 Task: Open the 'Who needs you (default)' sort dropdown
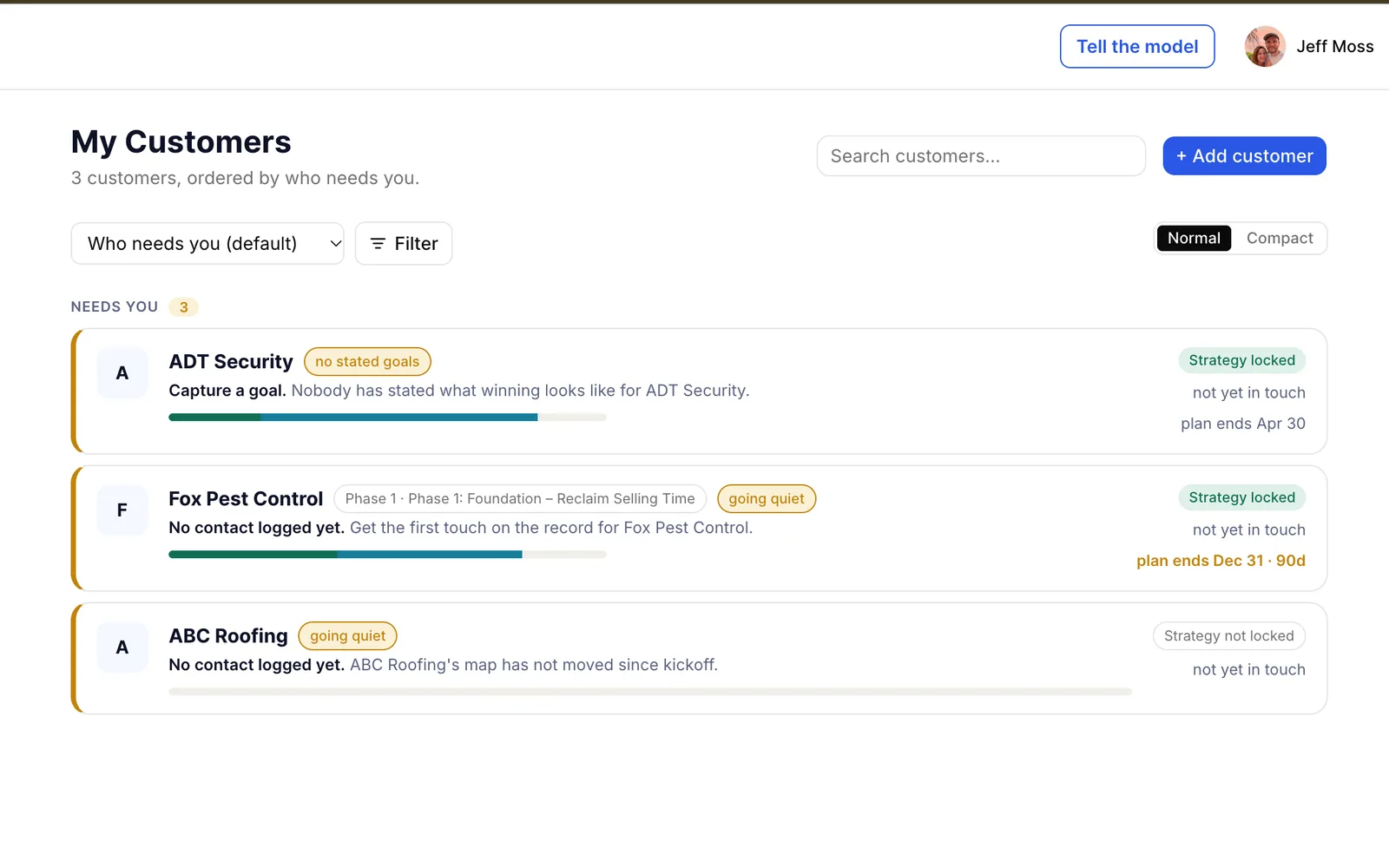(207, 244)
